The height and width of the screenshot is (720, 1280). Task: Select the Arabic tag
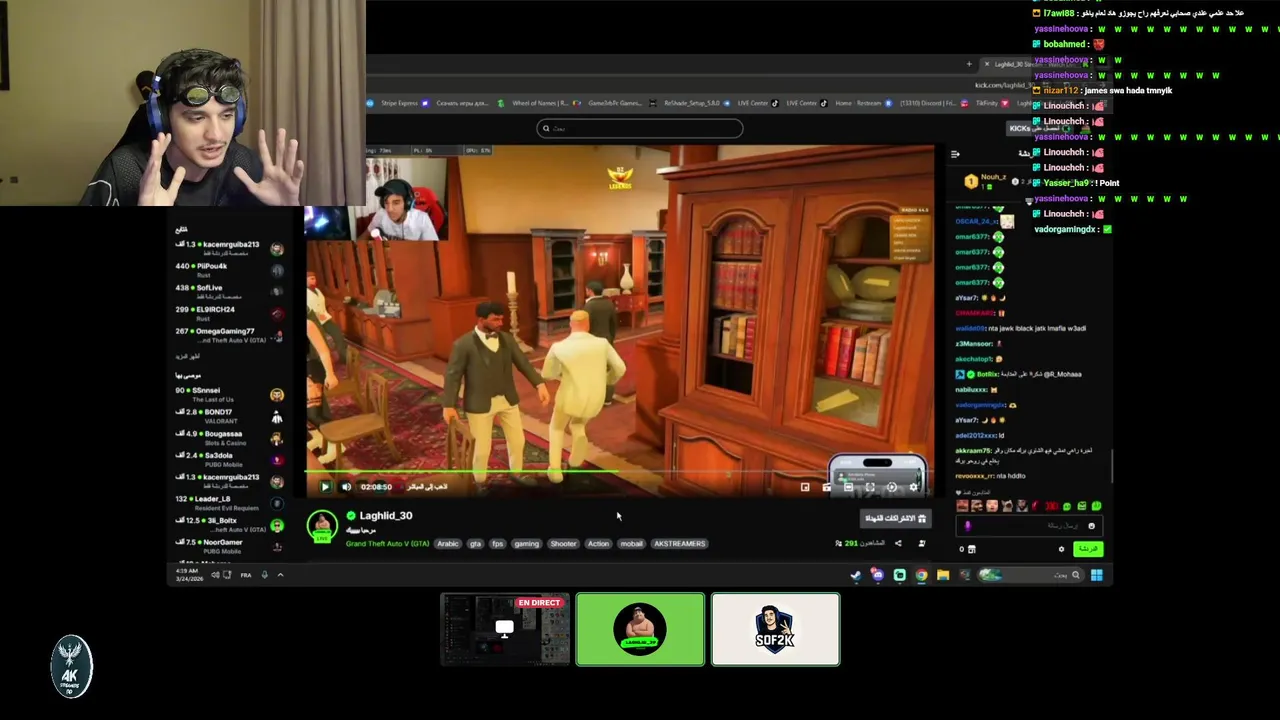447,544
